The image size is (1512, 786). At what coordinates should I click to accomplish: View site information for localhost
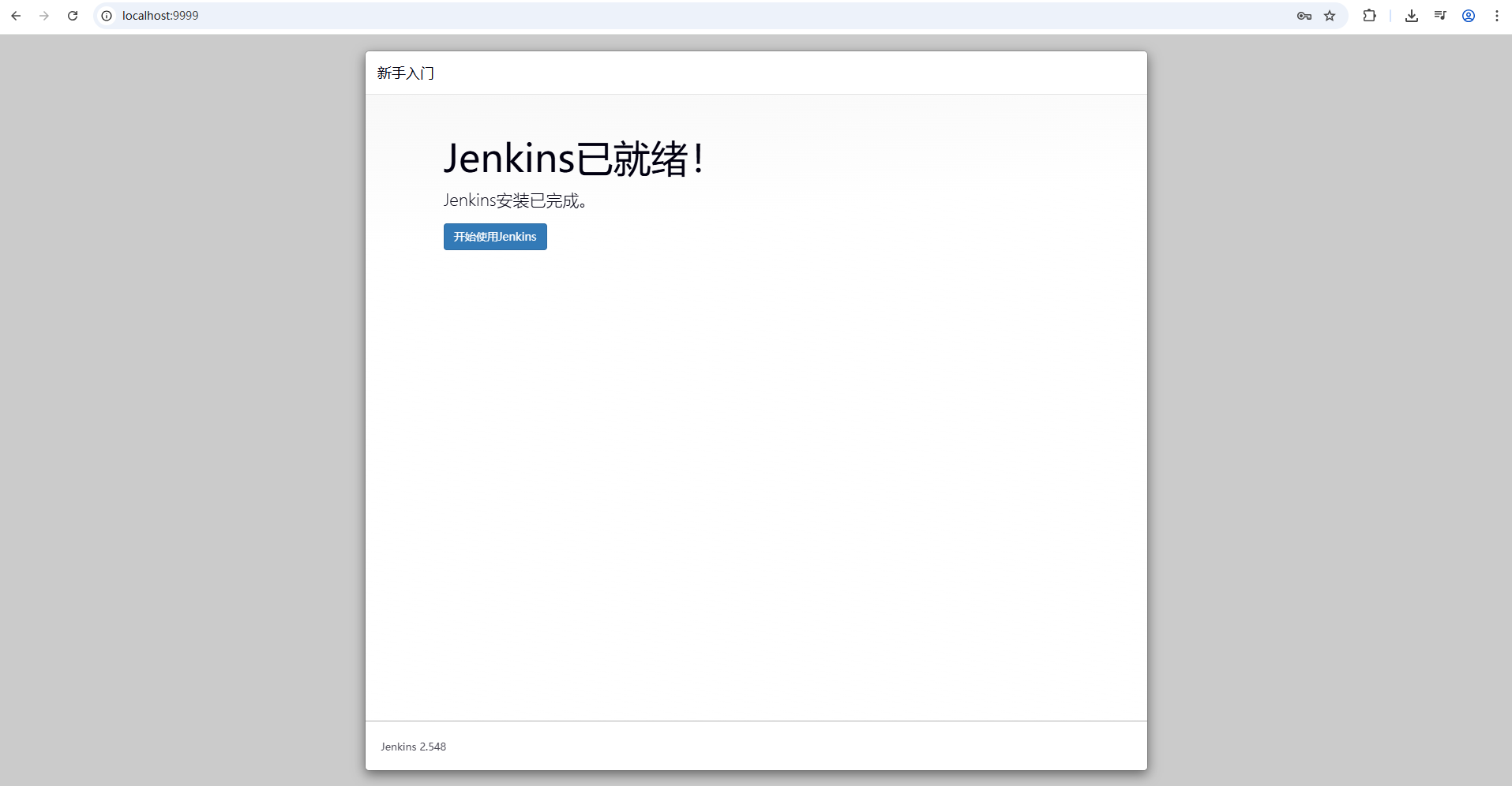[x=107, y=16]
